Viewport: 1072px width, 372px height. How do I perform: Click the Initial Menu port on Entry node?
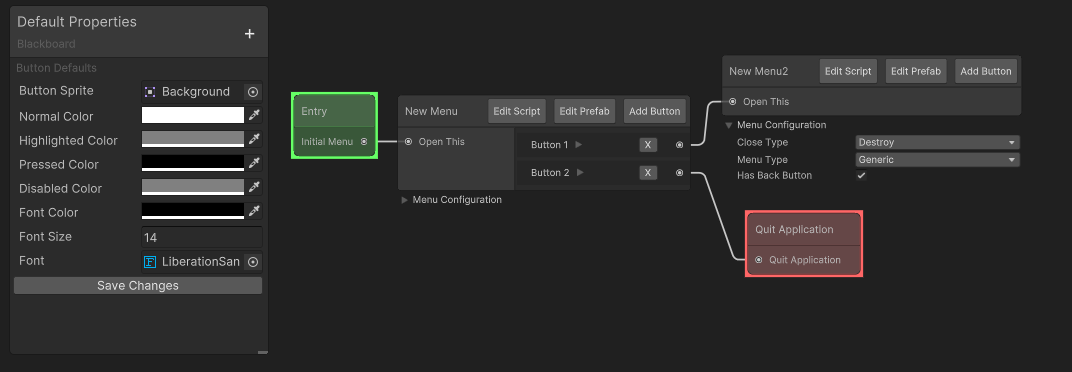[x=364, y=142]
